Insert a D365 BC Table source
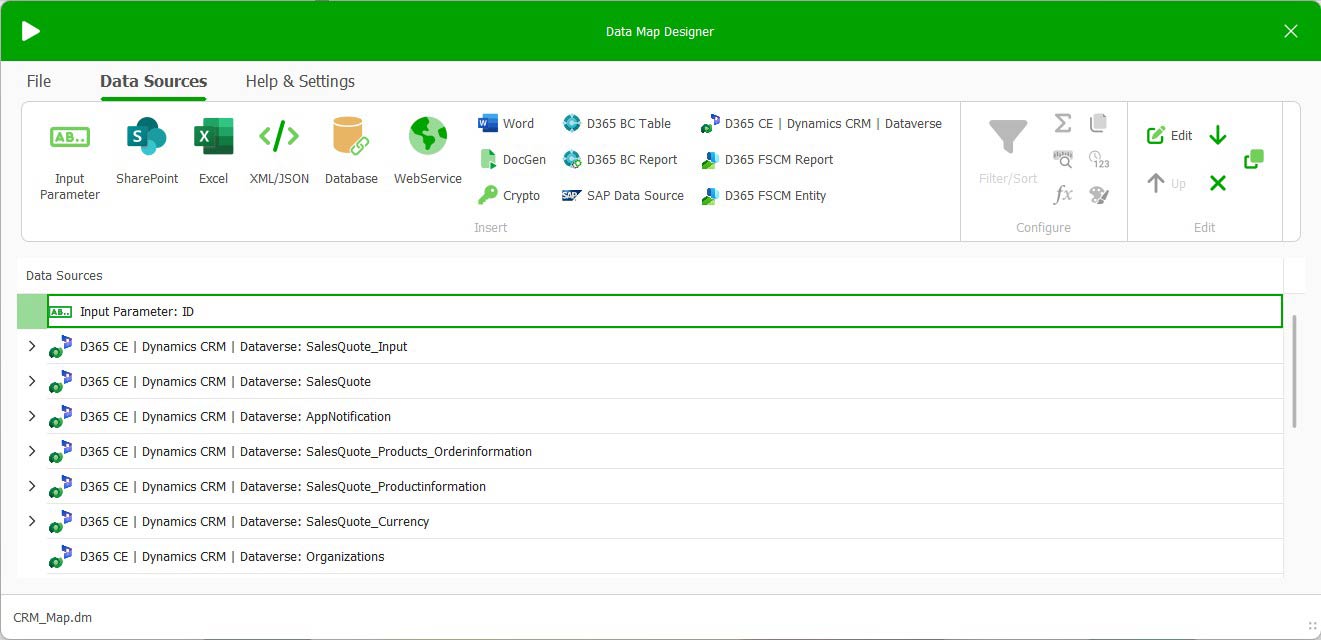Screen dimensions: 1321x640 (x=617, y=124)
